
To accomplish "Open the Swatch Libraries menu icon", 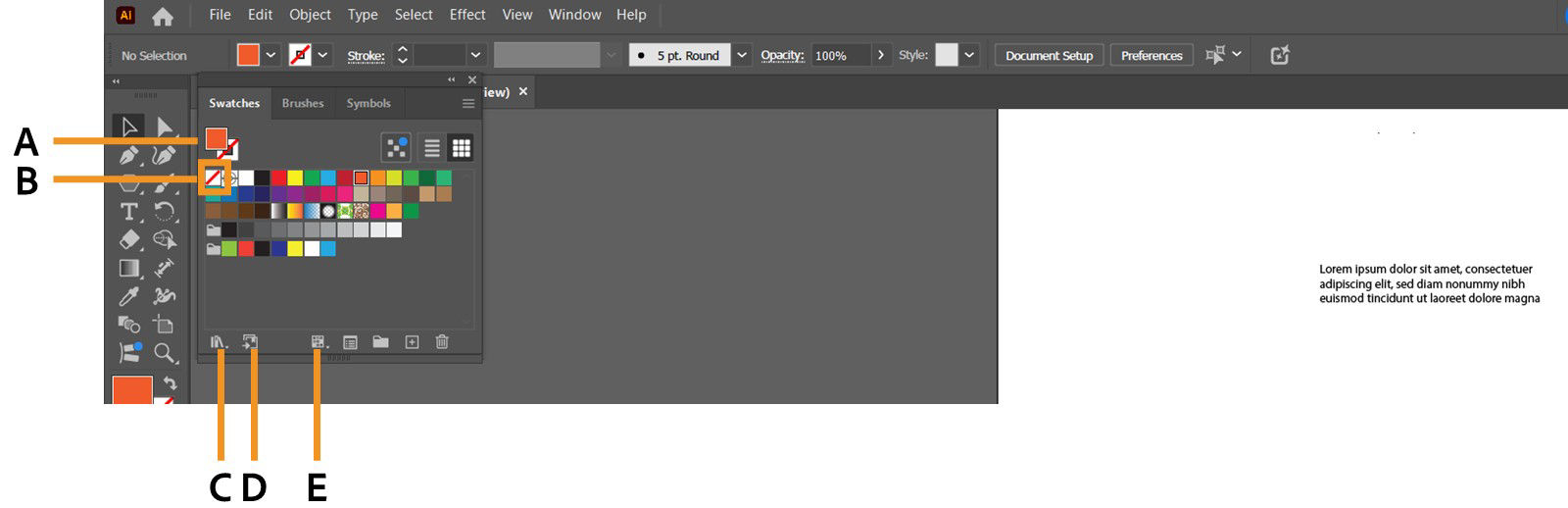I will 219,342.
